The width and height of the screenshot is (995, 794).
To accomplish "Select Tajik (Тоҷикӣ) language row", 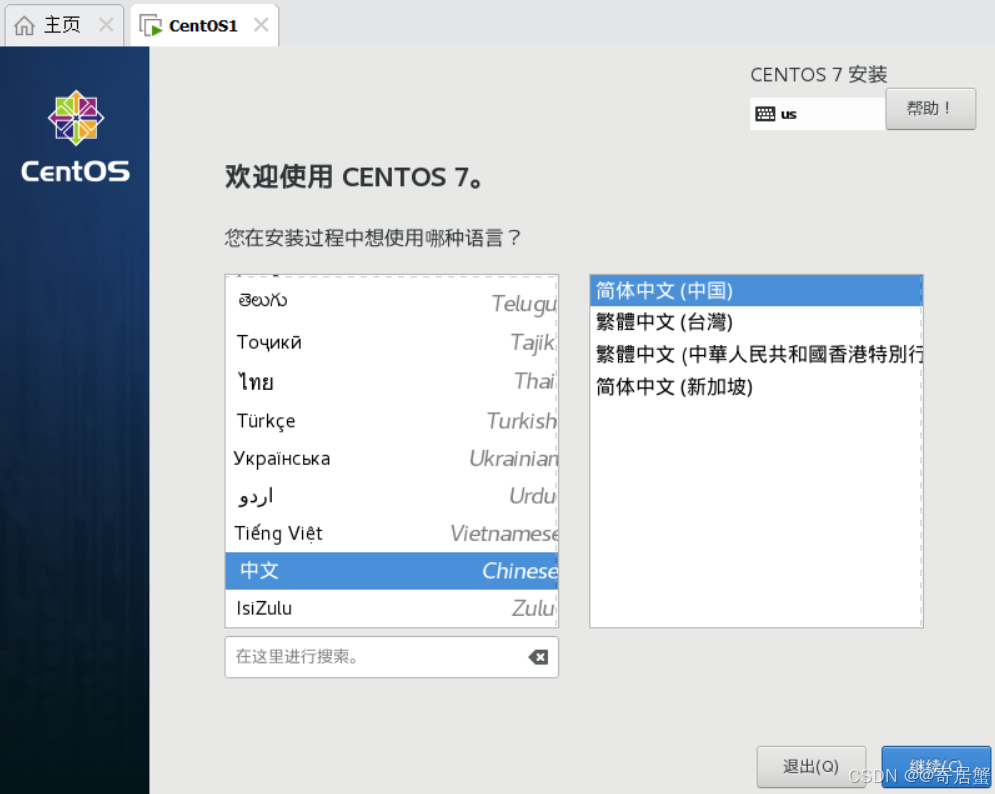I will (392, 343).
